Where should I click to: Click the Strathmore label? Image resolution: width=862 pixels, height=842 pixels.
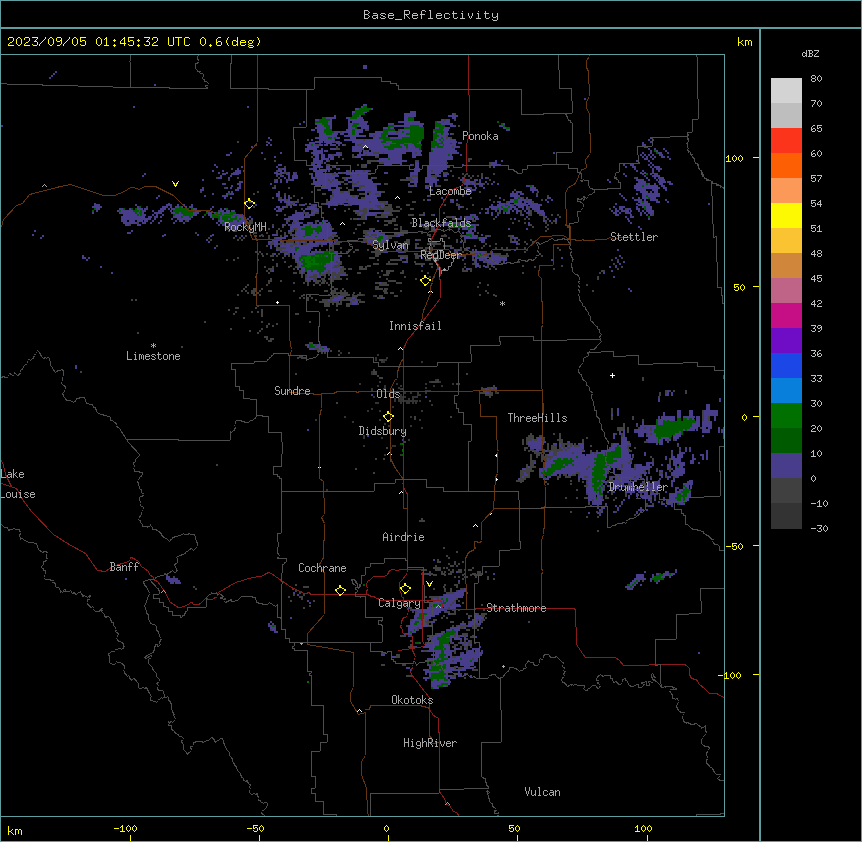[x=516, y=608]
